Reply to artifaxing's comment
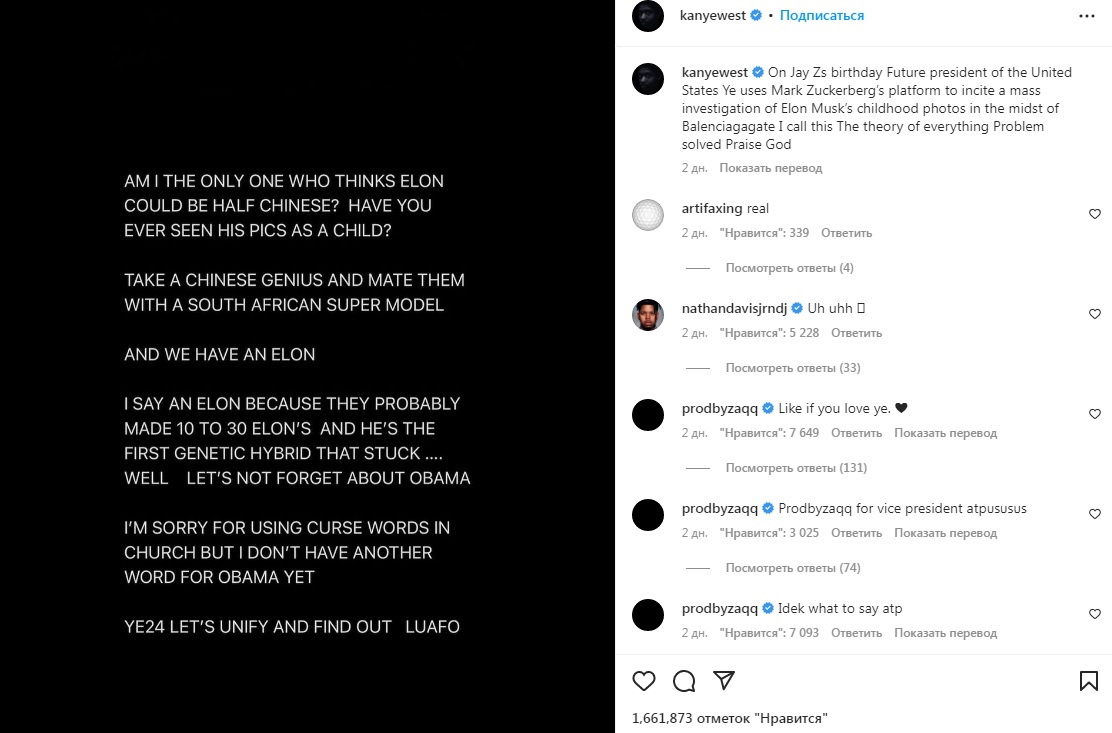The width and height of the screenshot is (1112, 733). coord(846,233)
